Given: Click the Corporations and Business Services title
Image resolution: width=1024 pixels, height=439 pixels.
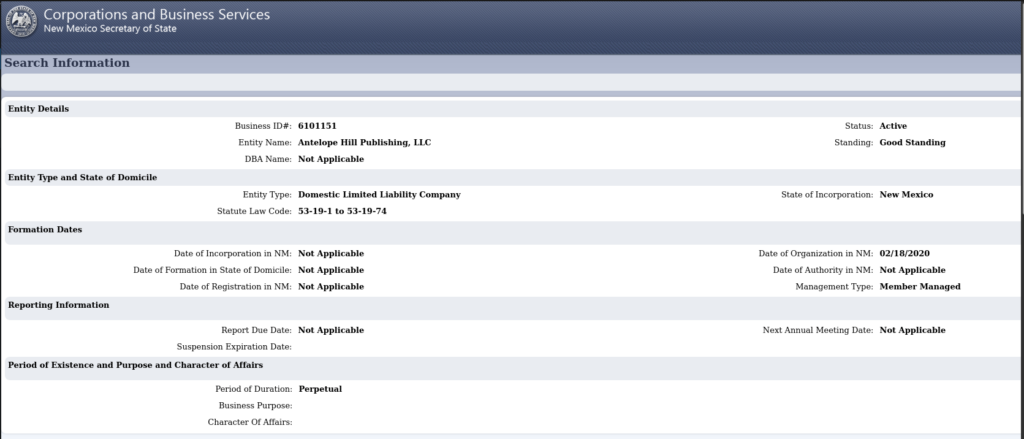Looking at the screenshot, I should pos(157,14).
